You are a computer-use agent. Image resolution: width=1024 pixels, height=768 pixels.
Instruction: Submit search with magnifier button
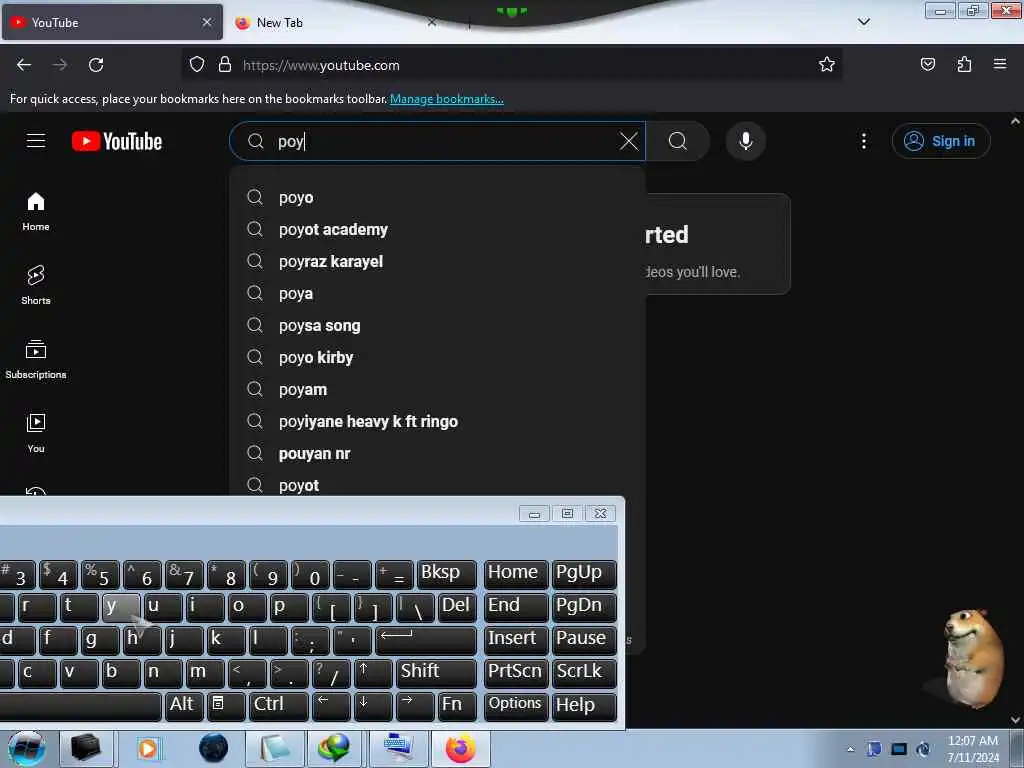coord(678,141)
